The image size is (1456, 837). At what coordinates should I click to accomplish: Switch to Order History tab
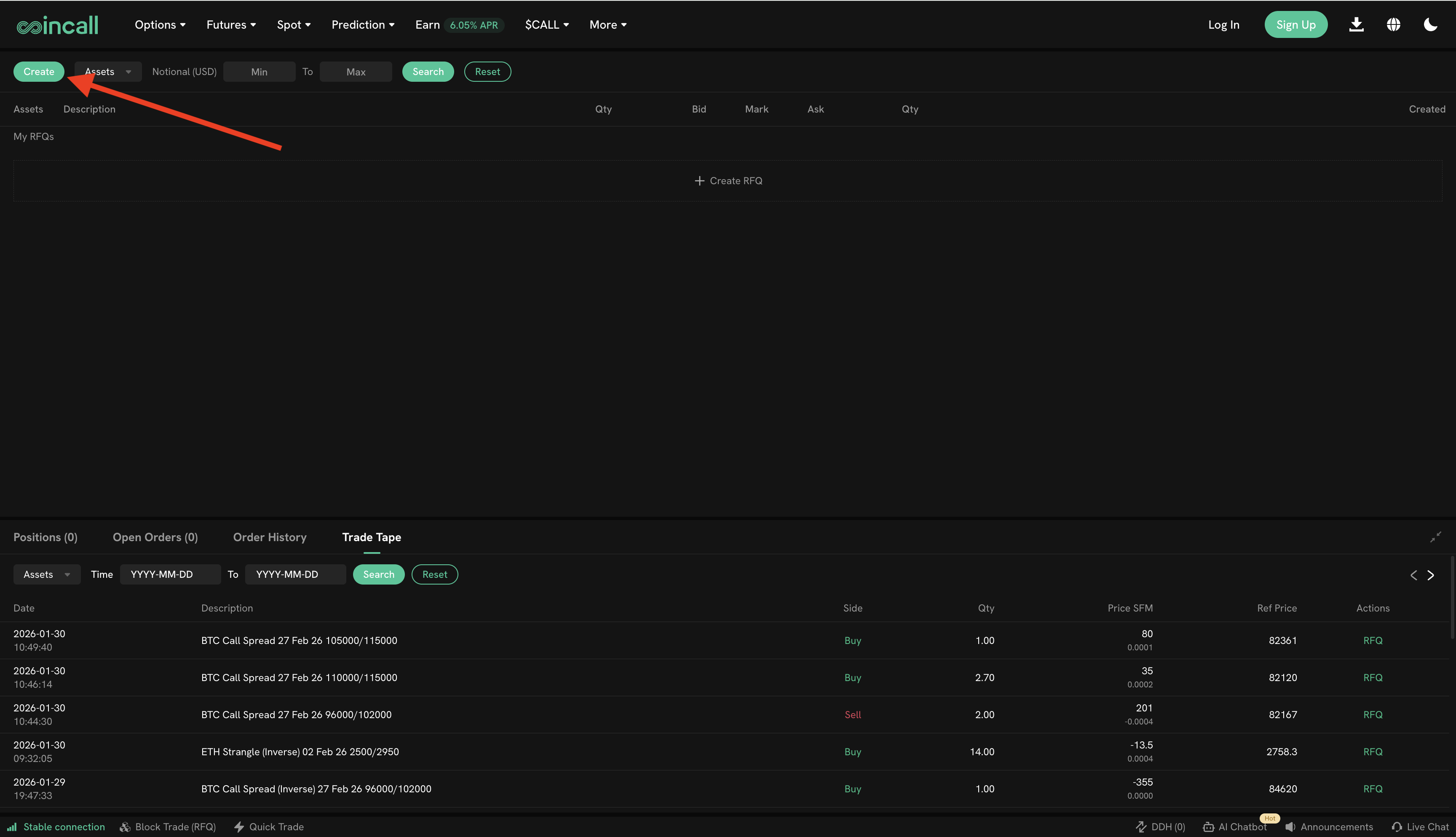click(270, 537)
